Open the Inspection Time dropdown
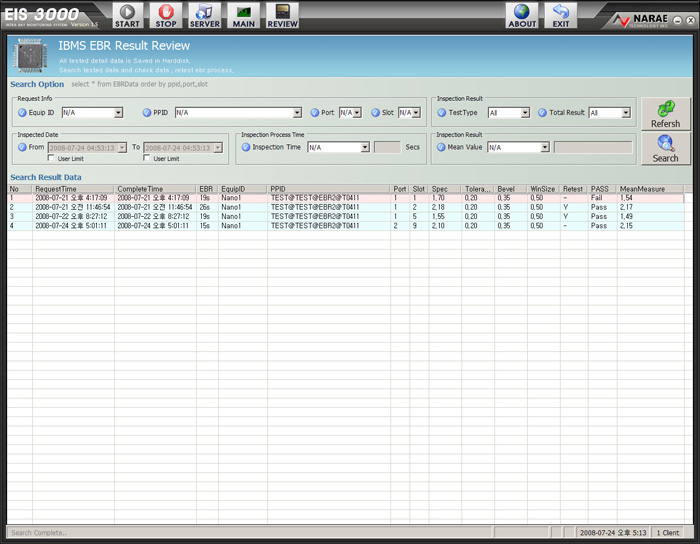 [x=365, y=147]
